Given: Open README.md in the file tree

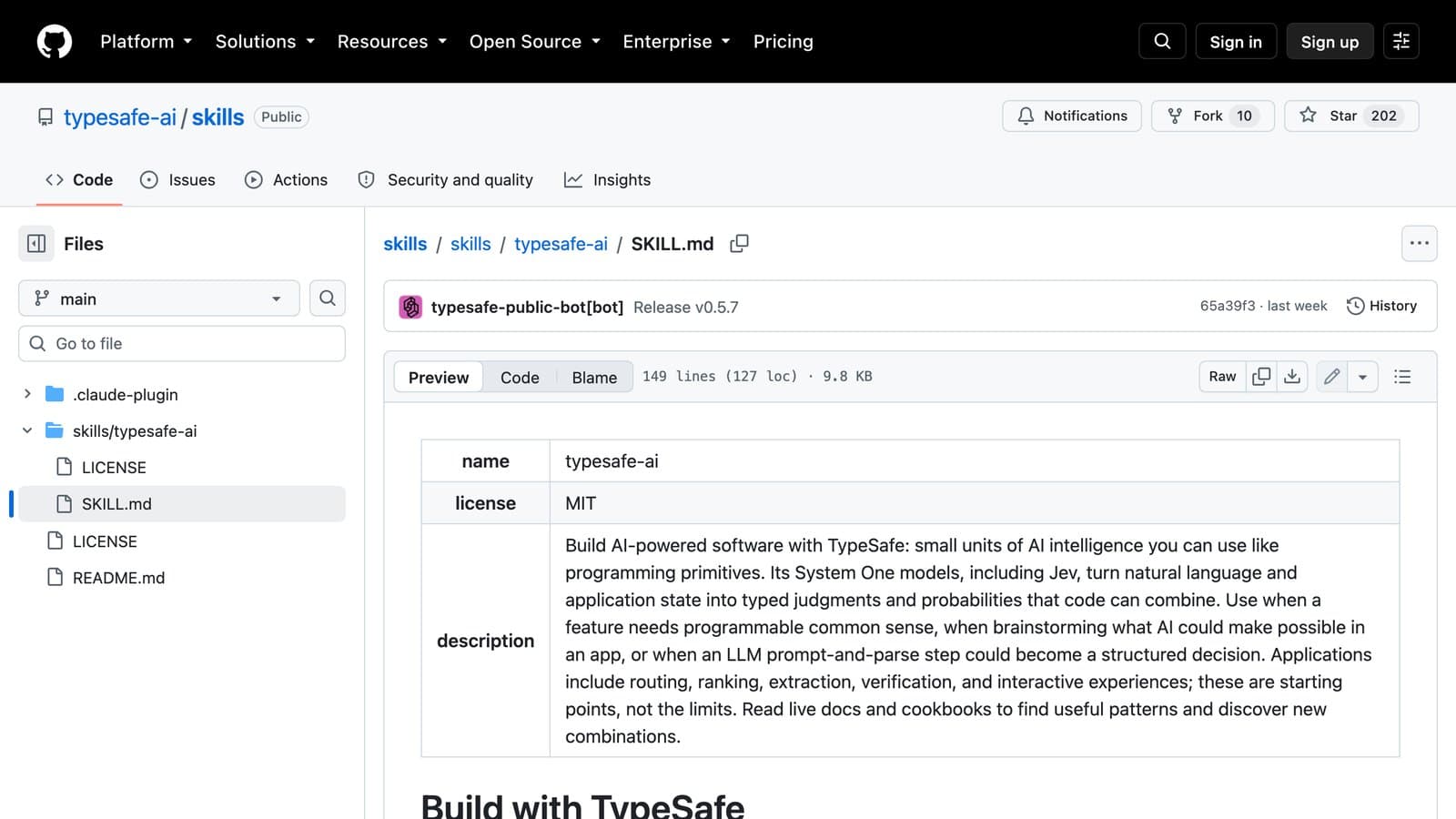Looking at the screenshot, I should tap(118, 578).
